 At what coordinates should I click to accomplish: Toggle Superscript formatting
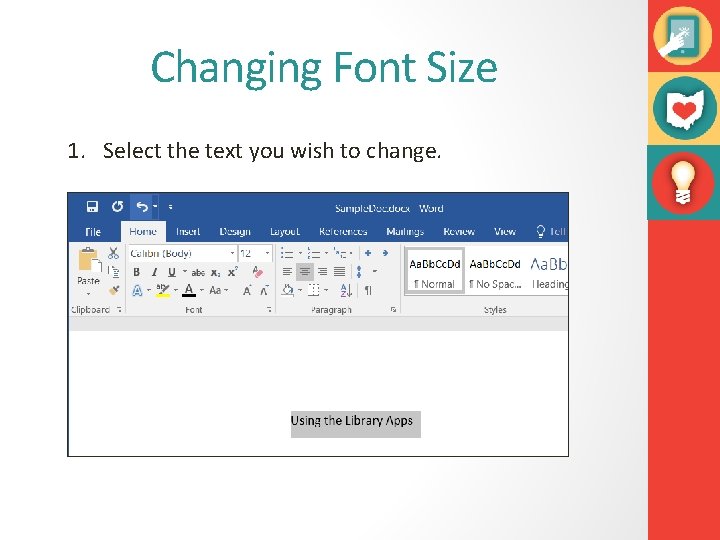tap(233, 271)
